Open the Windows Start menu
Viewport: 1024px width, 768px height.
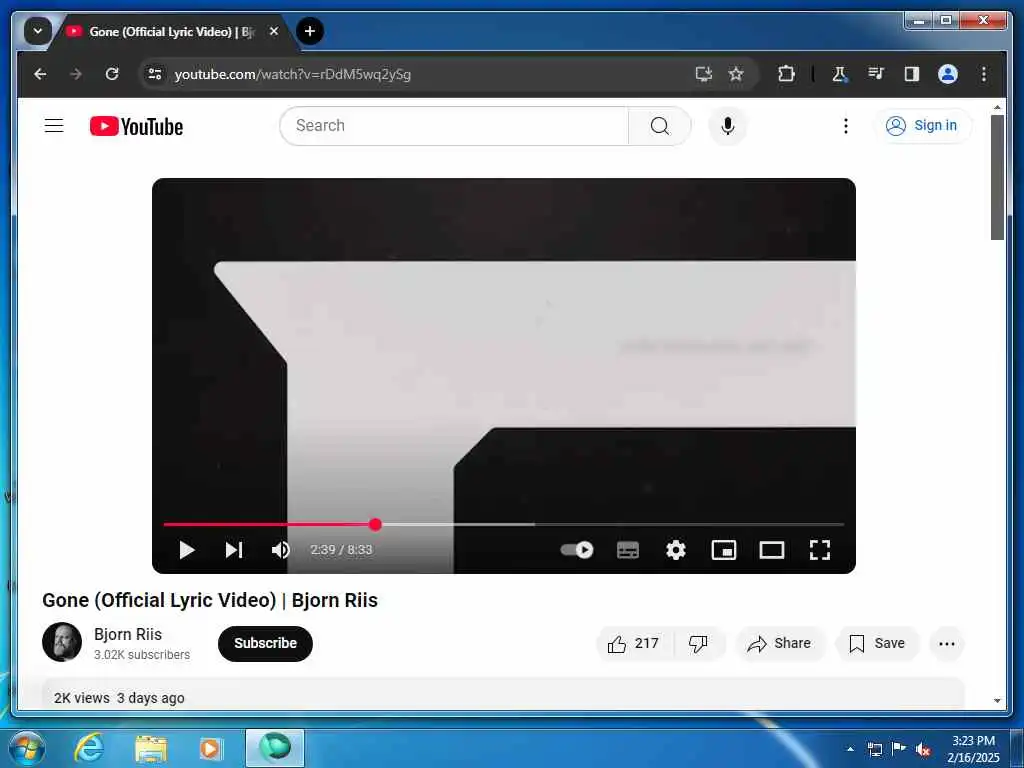[x=27, y=748]
